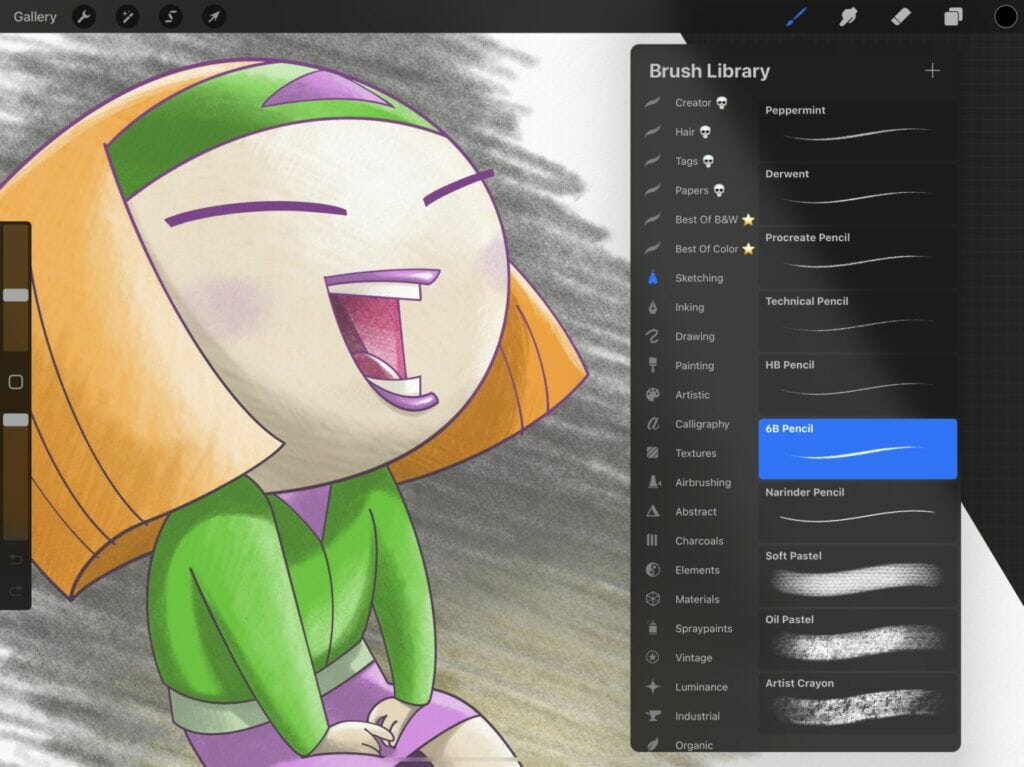Viewport: 1024px width, 767px height.
Task: Tap the brush size slider handle
Action: 16,295
